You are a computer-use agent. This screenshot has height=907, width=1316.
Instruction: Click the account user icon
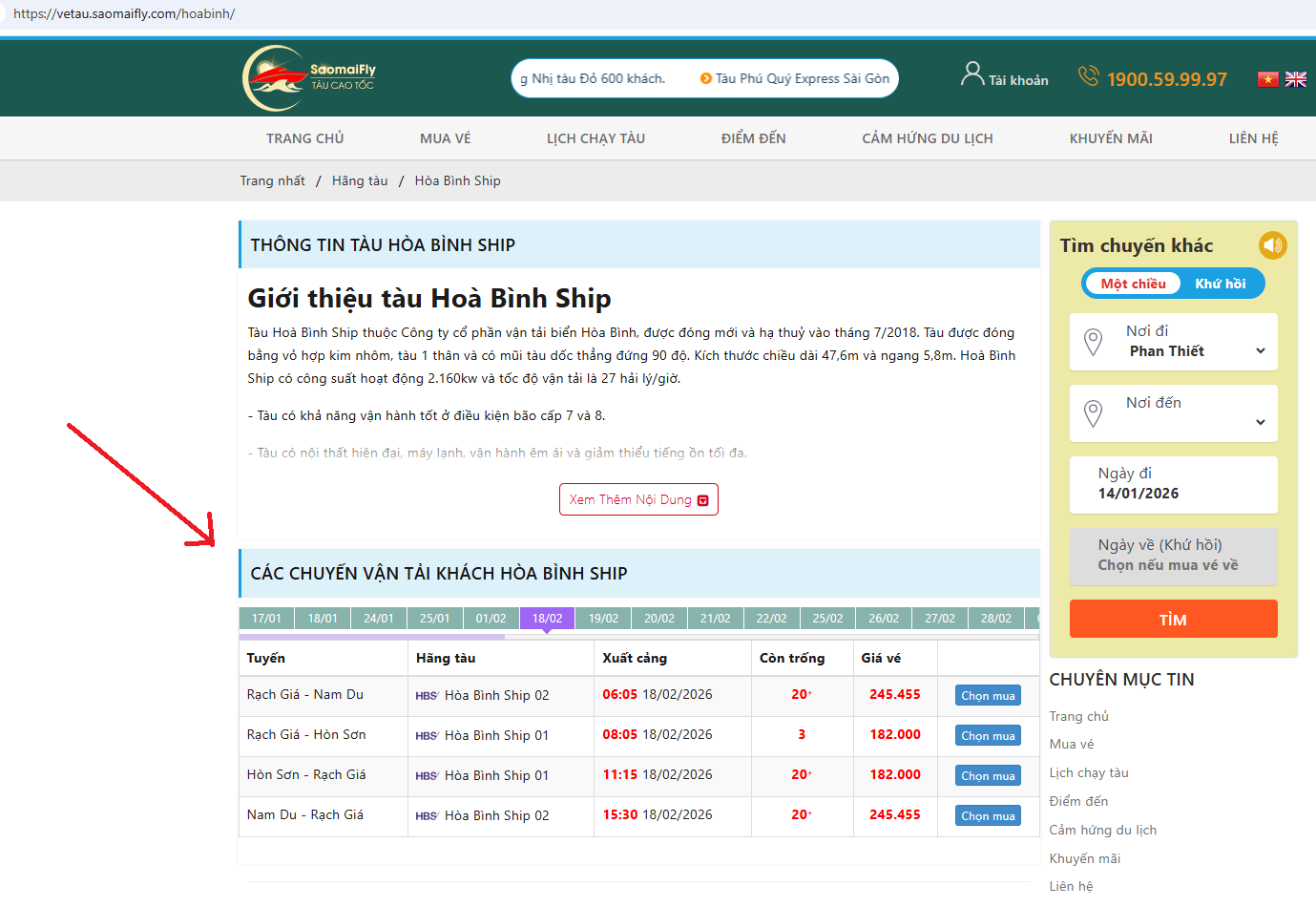coord(971,74)
